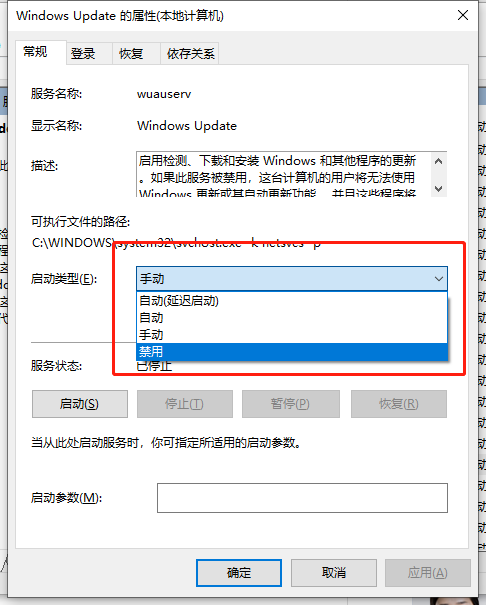486x605 pixels.
Task: Click the 暂停(P) button
Action: click(x=291, y=404)
